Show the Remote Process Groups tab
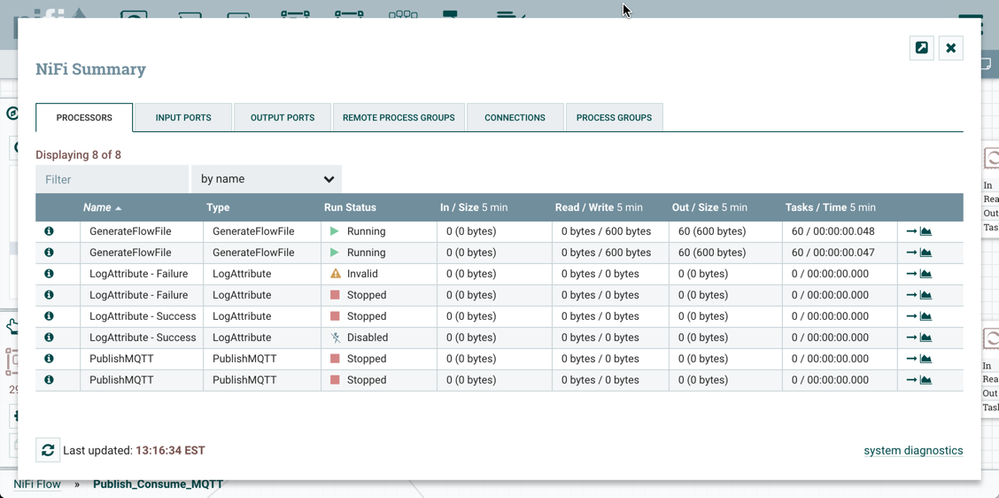 (x=398, y=117)
